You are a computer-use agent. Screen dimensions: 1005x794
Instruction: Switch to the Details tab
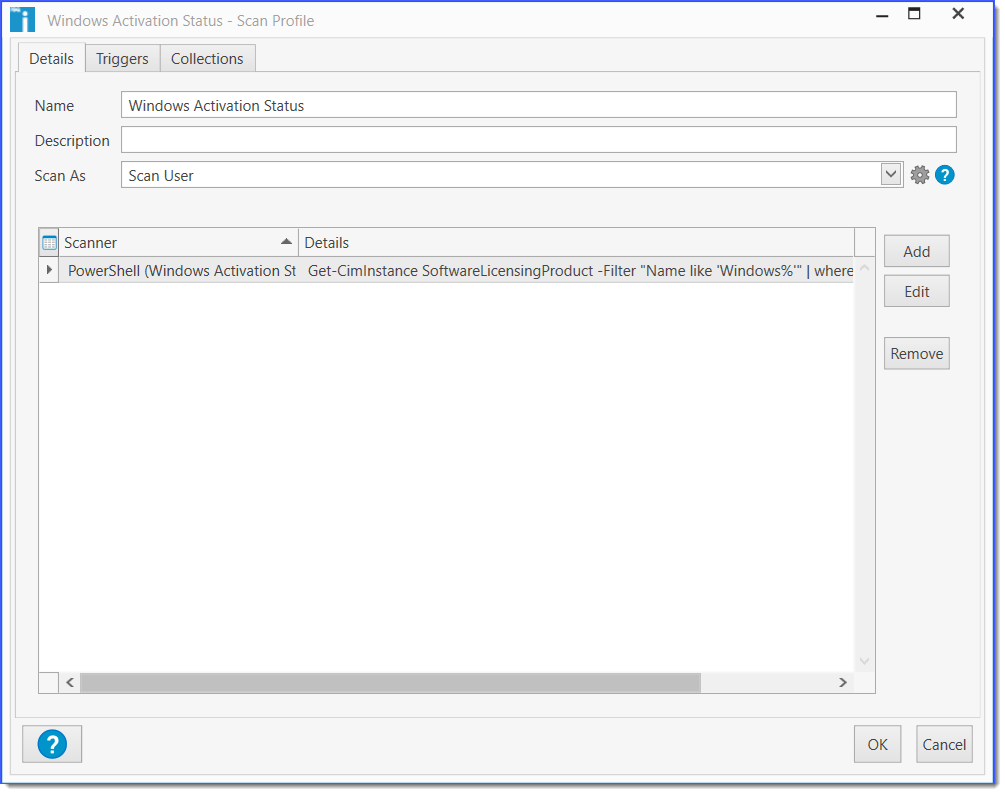(x=51, y=58)
